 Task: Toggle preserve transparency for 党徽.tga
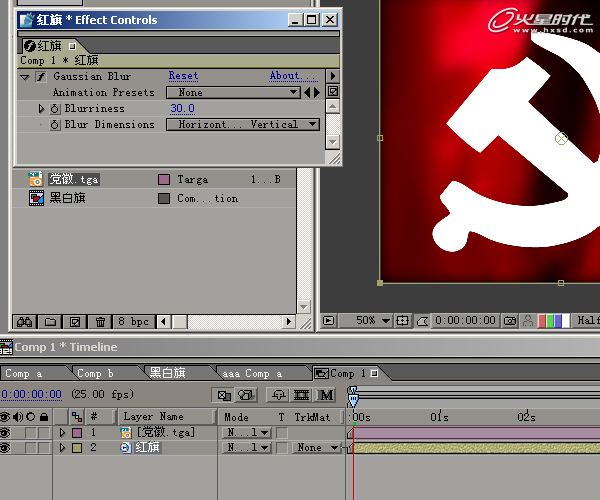282,433
